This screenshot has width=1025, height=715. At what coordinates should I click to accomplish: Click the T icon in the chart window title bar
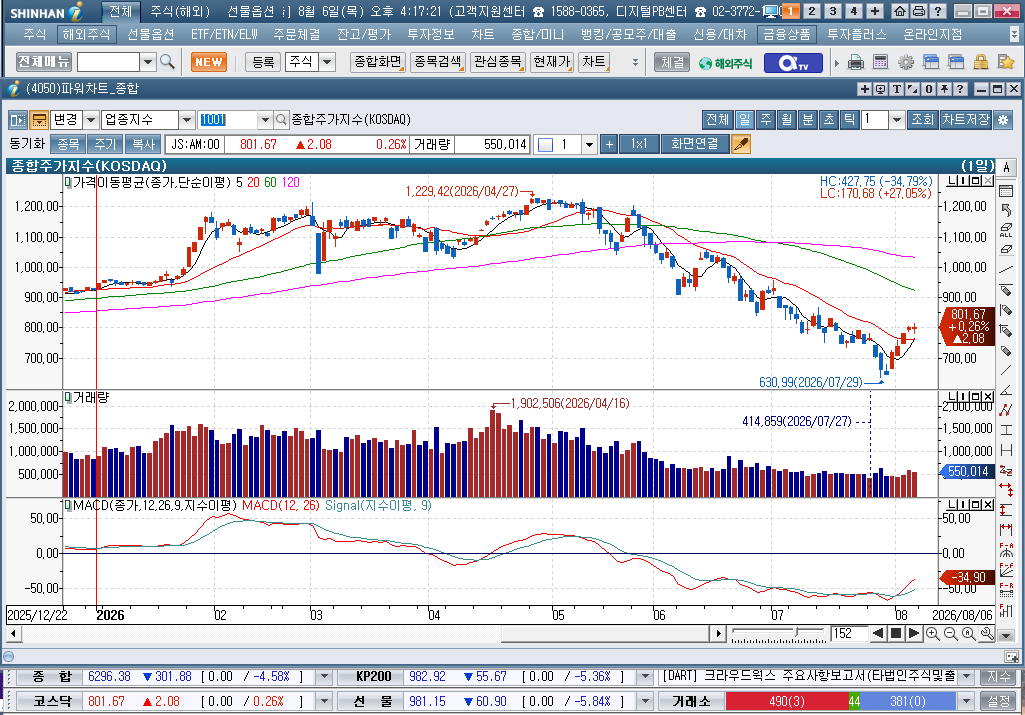click(x=896, y=89)
